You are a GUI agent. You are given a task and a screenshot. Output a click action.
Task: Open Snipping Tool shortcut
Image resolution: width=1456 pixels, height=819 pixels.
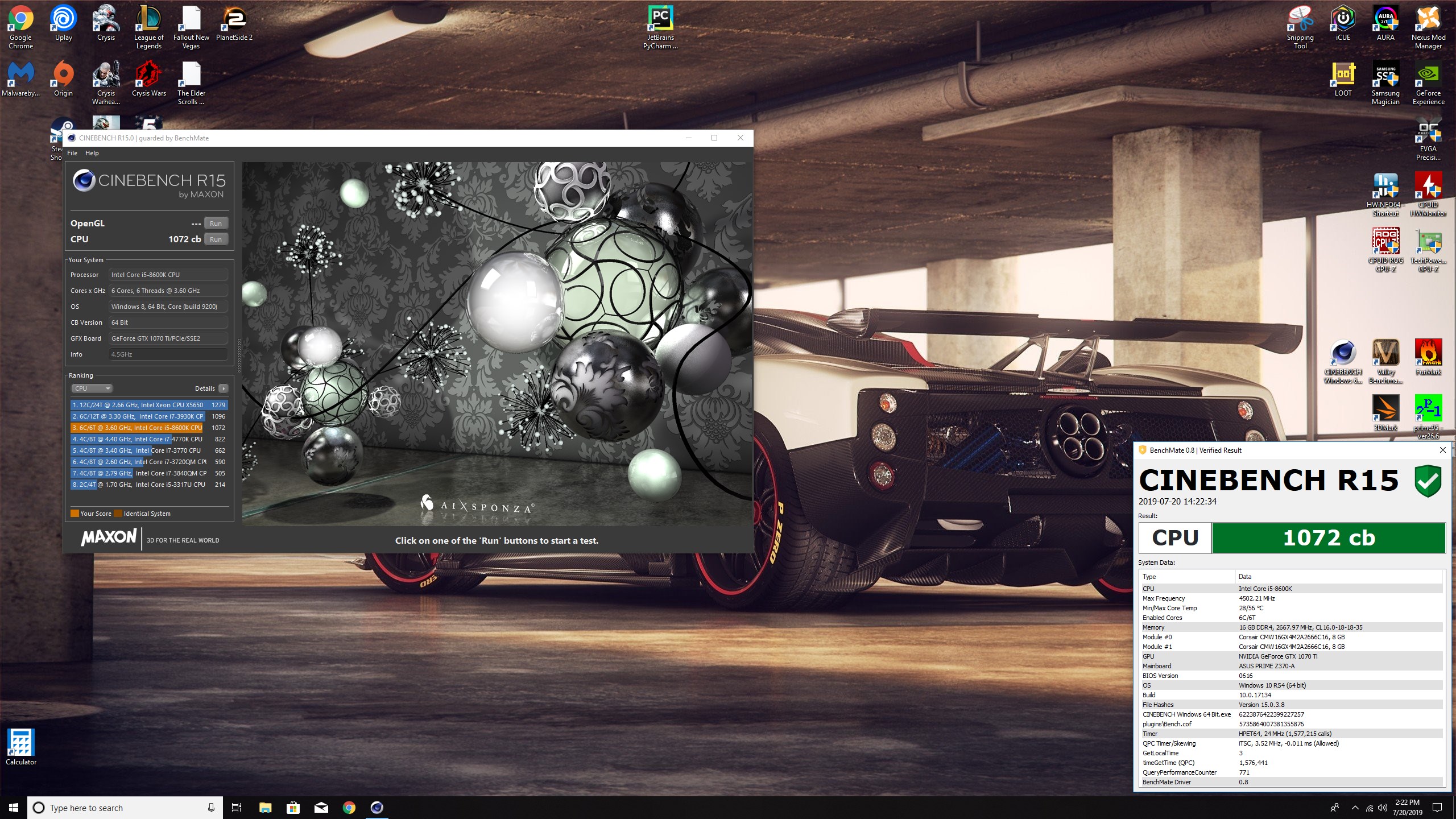1300,27
